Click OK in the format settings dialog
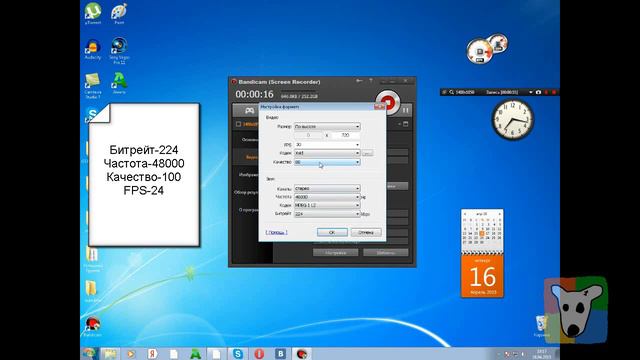 (x=332, y=232)
